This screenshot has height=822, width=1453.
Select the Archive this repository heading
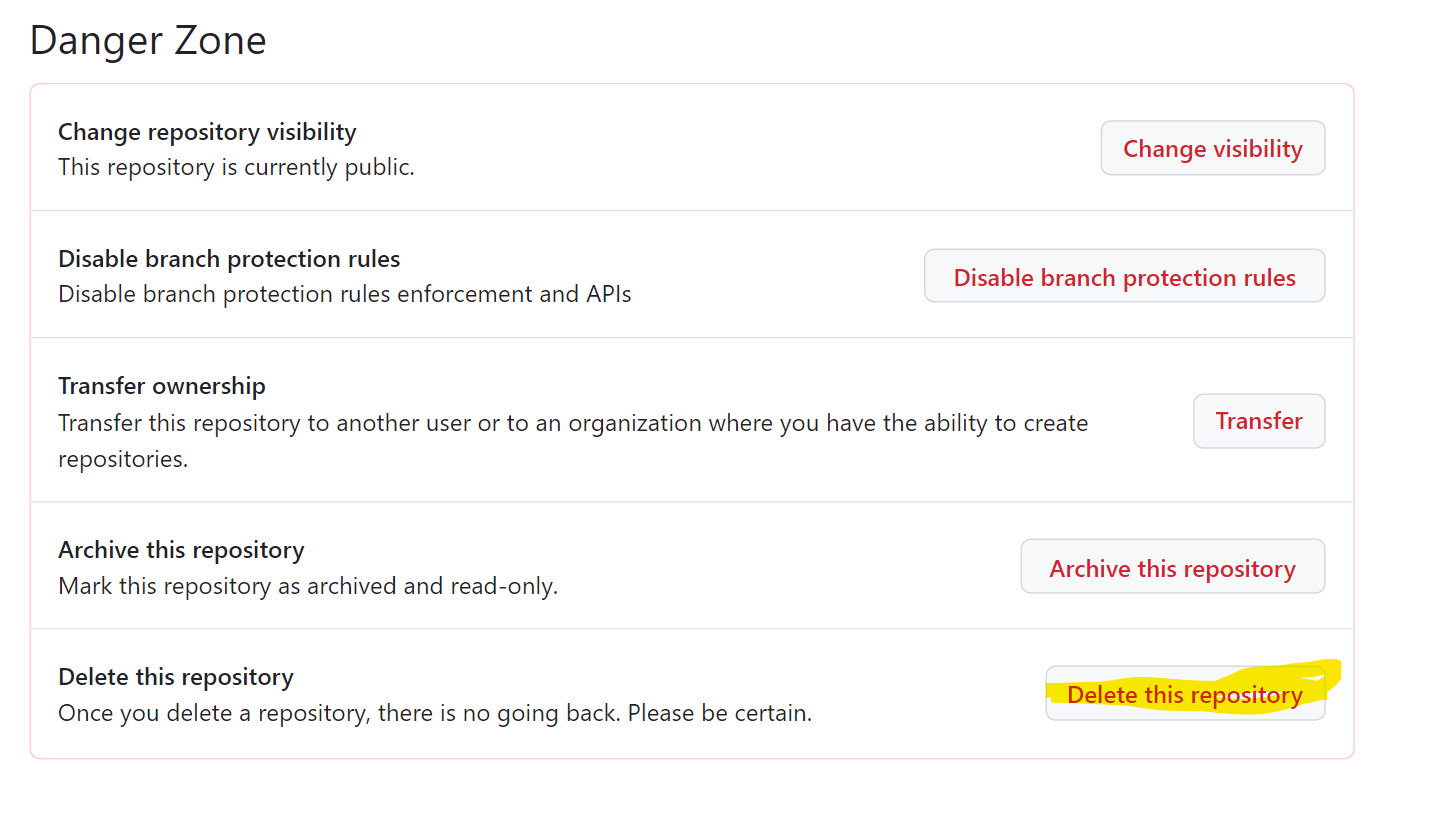coord(181,549)
